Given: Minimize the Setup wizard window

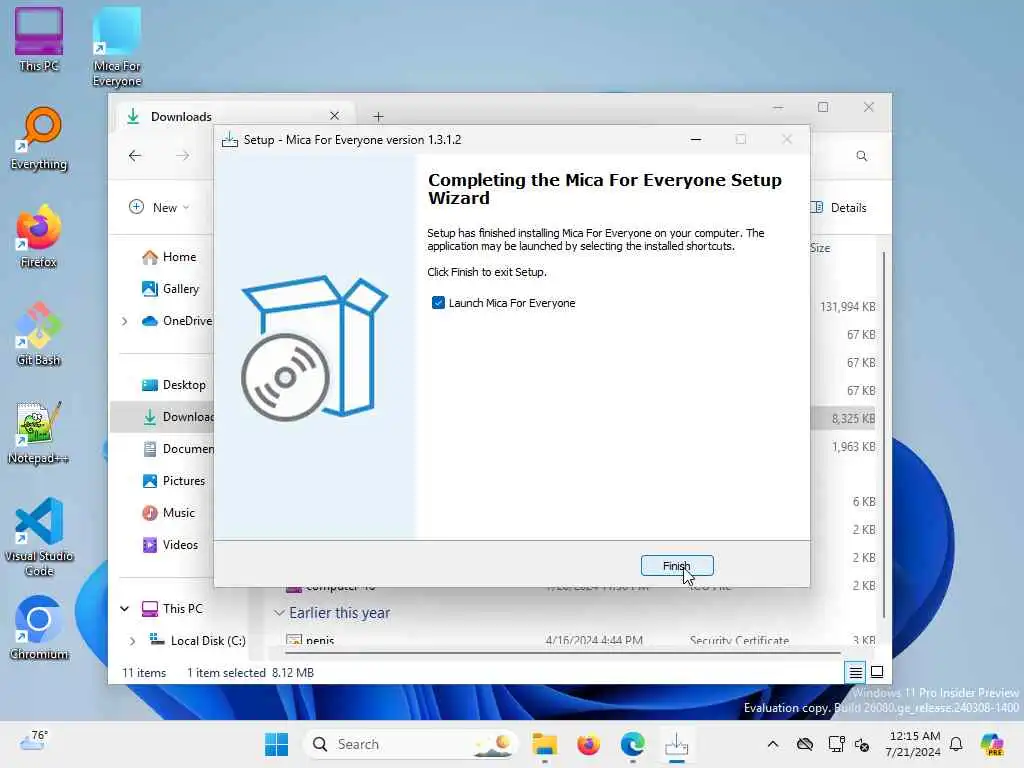Looking at the screenshot, I should (696, 139).
